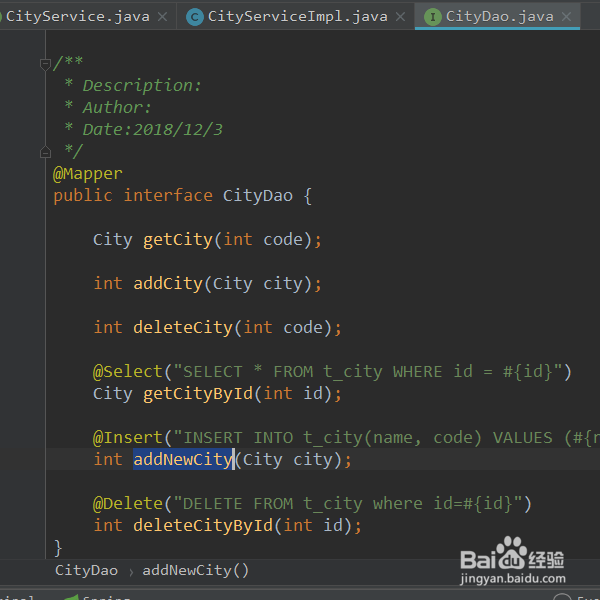Image resolution: width=600 pixels, height=600 pixels.
Task: Click the getCityById method name
Action: pos(198,394)
